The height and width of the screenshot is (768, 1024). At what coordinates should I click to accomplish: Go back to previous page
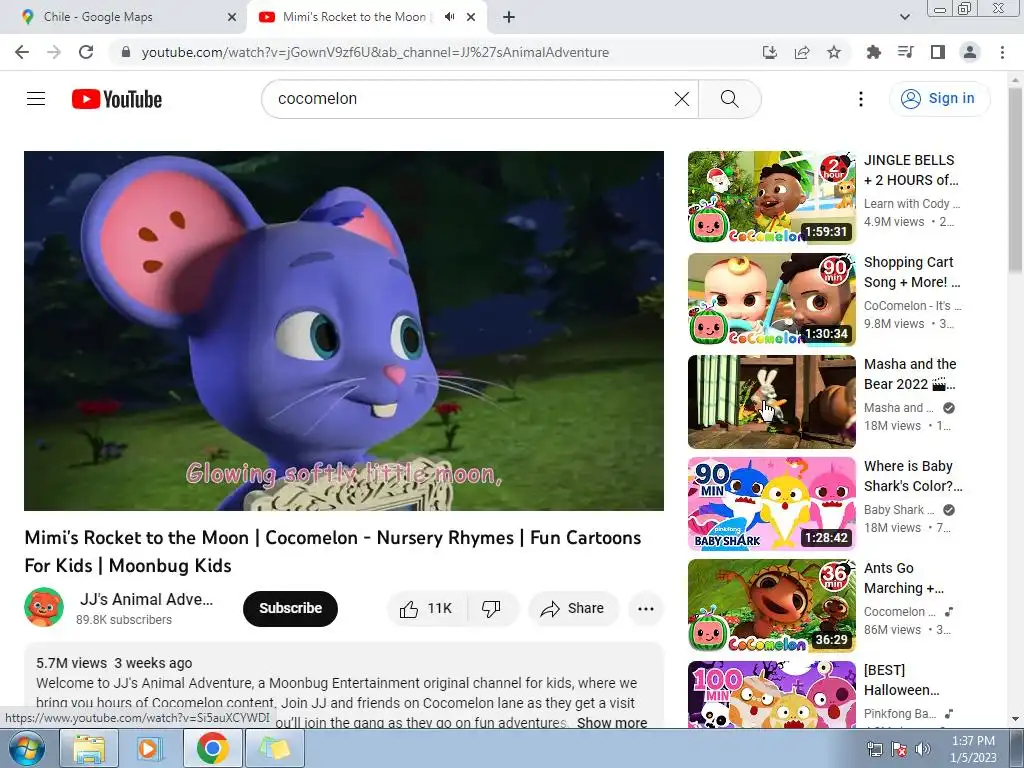[x=22, y=52]
